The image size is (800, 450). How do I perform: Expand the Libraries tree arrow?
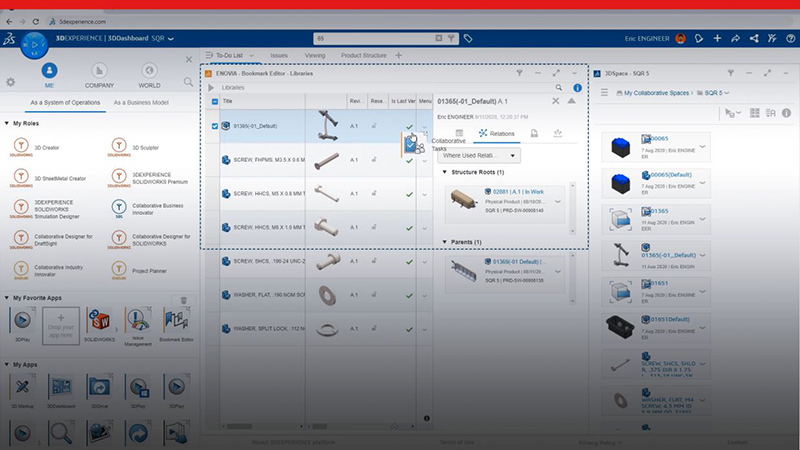click(x=211, y=88)
